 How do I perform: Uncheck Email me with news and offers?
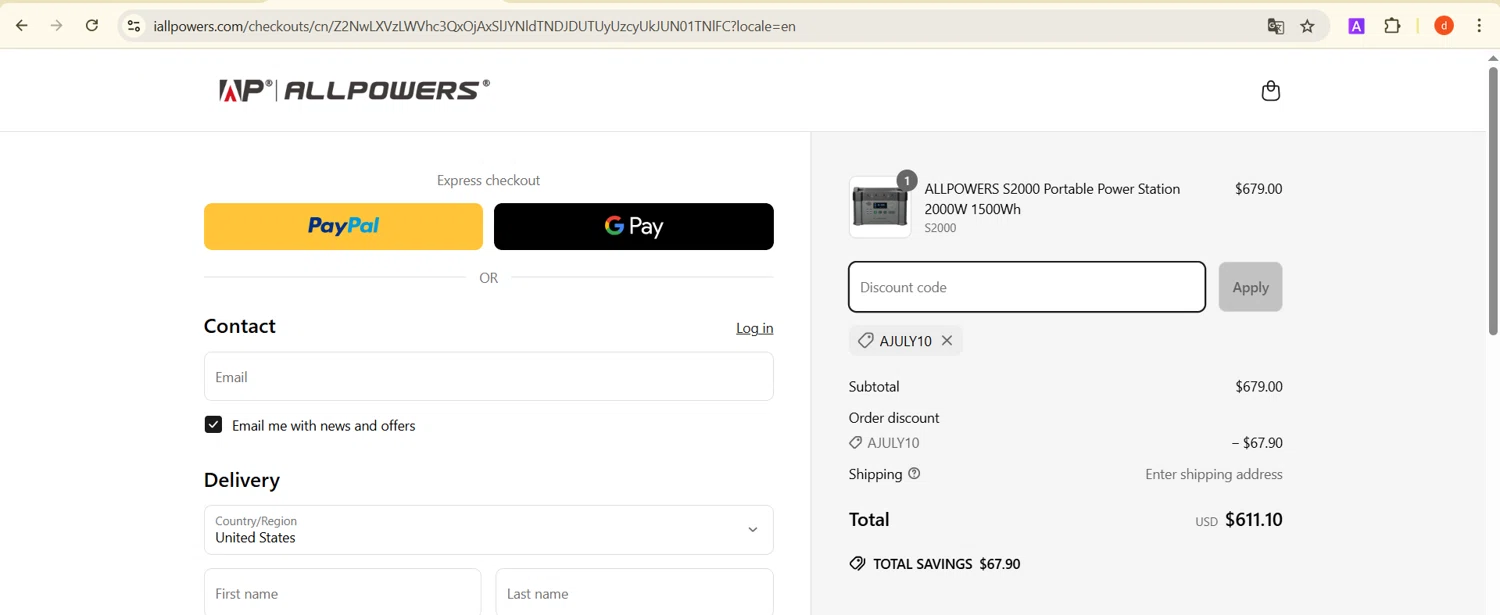click(x=213, y=425)
